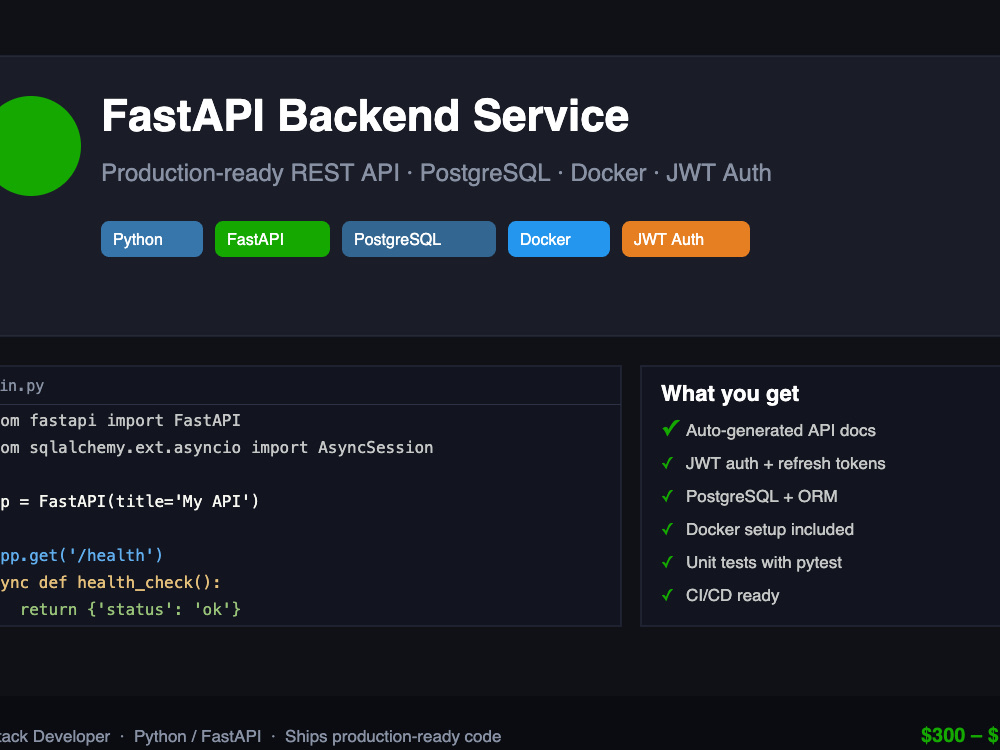The width and height of the screenshot is (1000, 750).
Task: Click checkmark beside Docker setup included
Action: pyautogui.click(x=668, y=529)
